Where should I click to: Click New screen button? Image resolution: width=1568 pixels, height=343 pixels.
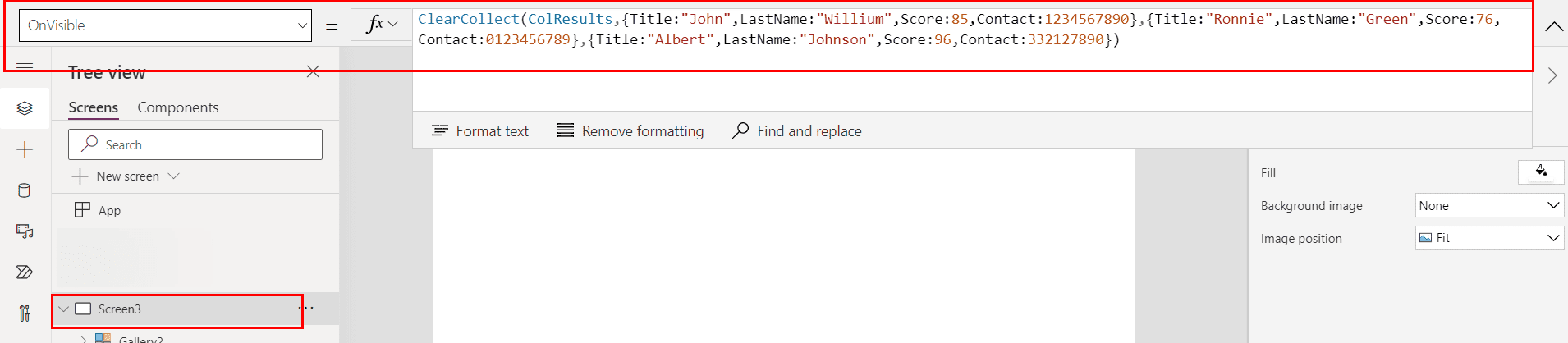coord(116,176)
